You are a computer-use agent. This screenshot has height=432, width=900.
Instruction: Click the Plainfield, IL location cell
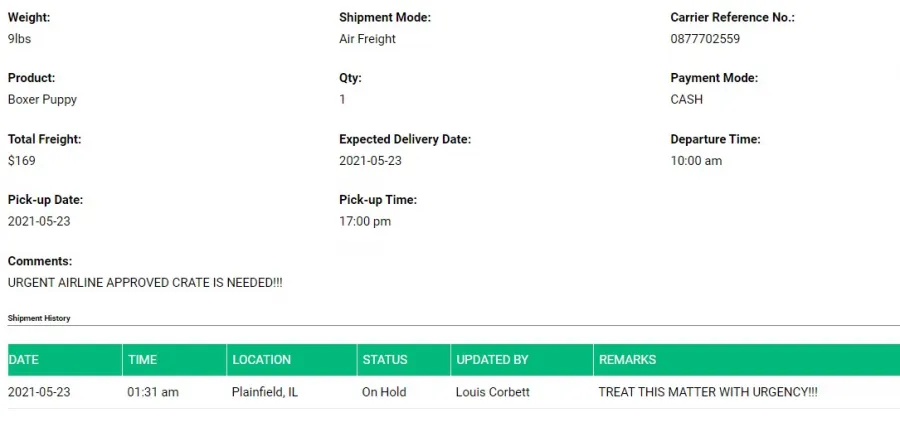click(x=265, y=392)
